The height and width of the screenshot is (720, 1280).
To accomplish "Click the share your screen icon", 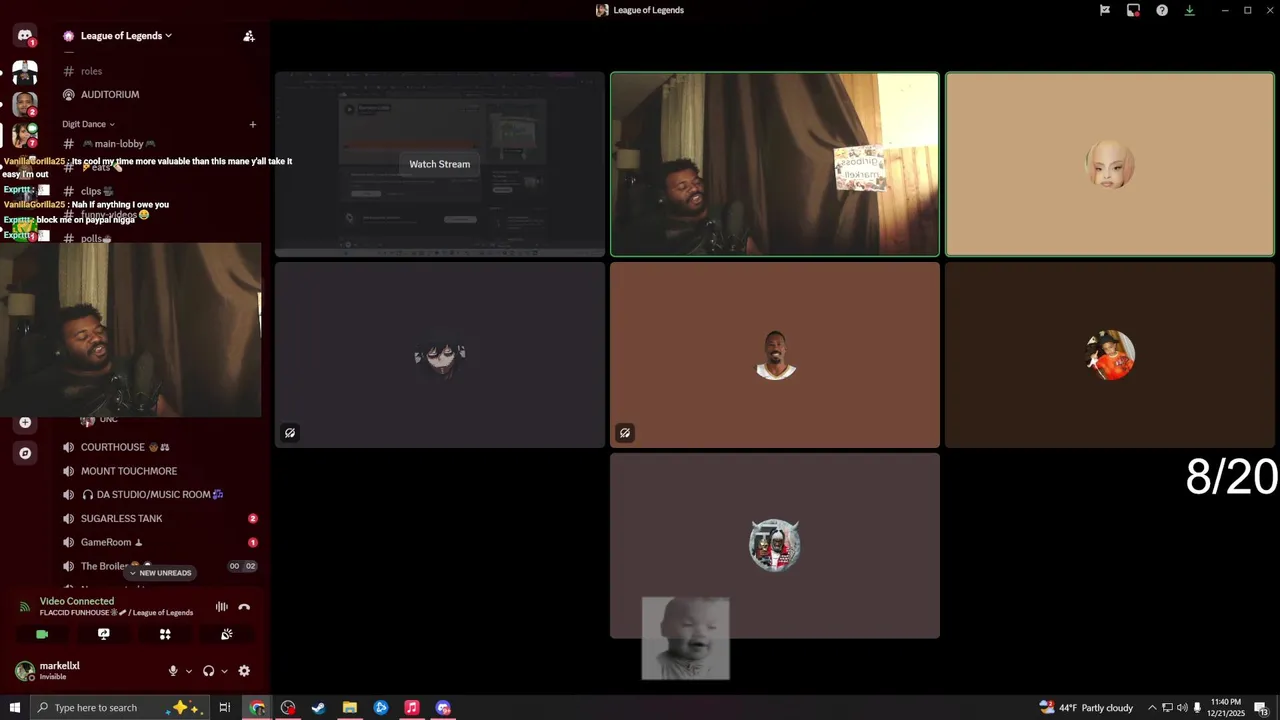I will click(x=103, y=634).
